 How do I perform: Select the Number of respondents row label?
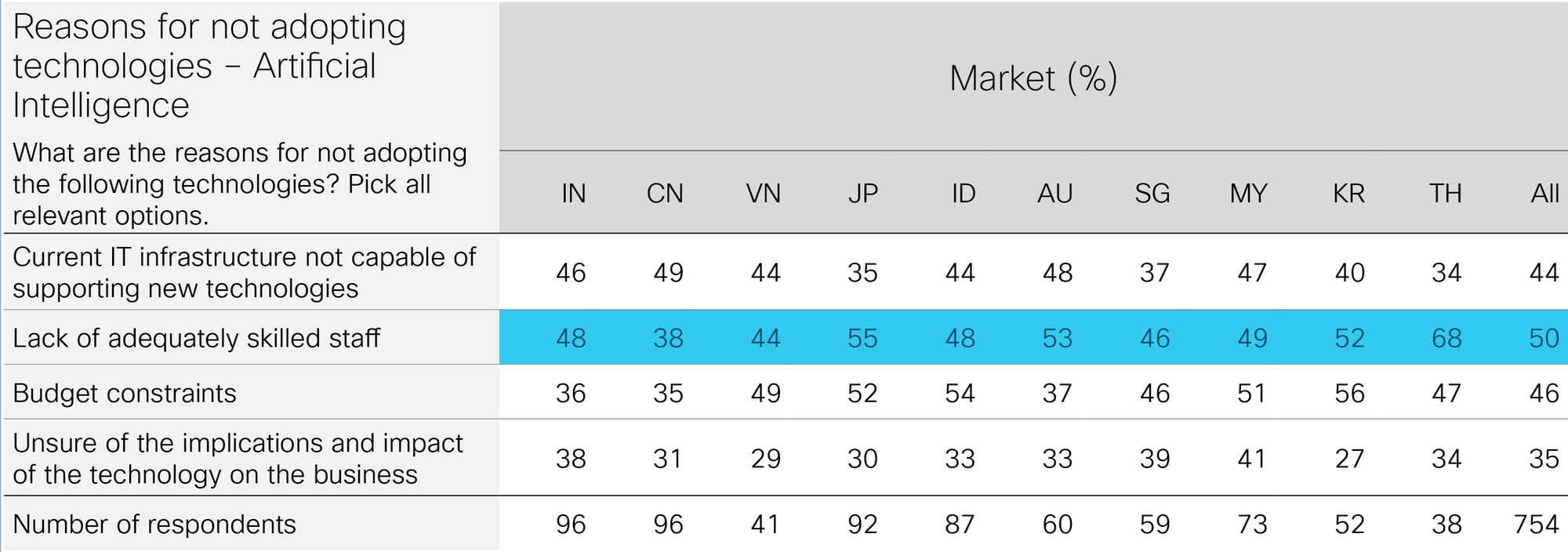tap(154, 524)
